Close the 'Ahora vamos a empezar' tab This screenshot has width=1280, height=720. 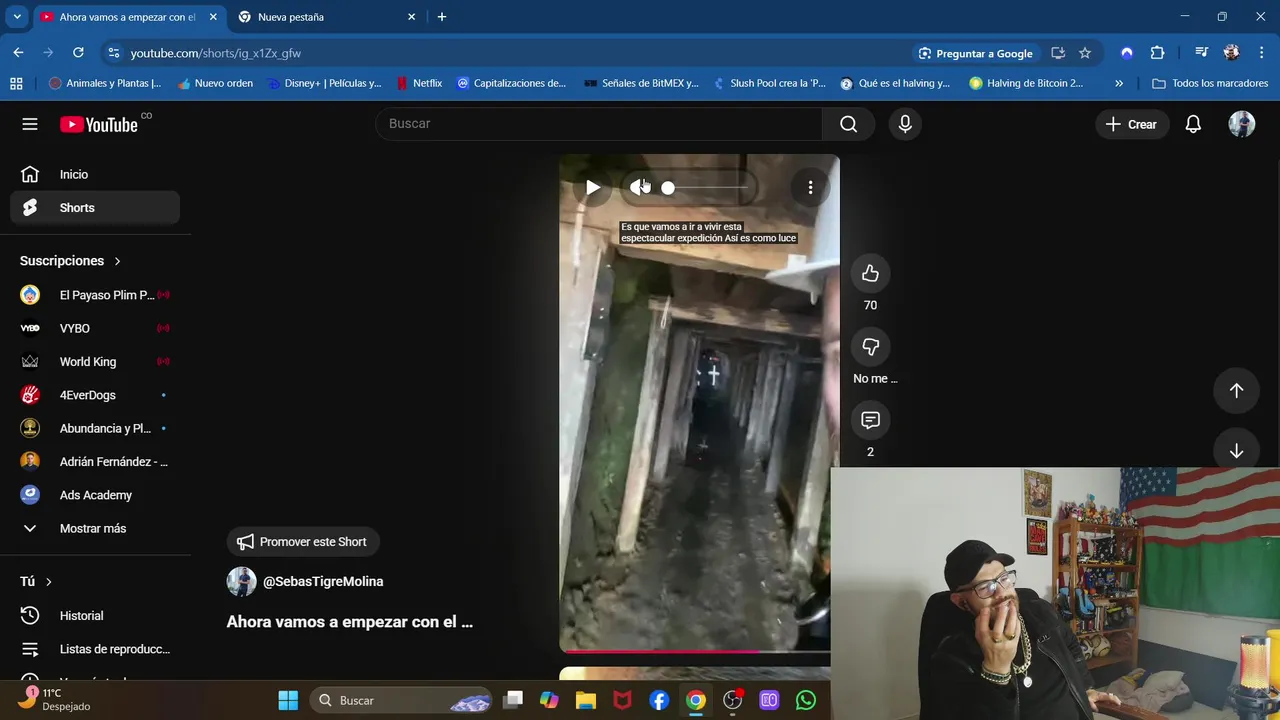click(213, 17)
